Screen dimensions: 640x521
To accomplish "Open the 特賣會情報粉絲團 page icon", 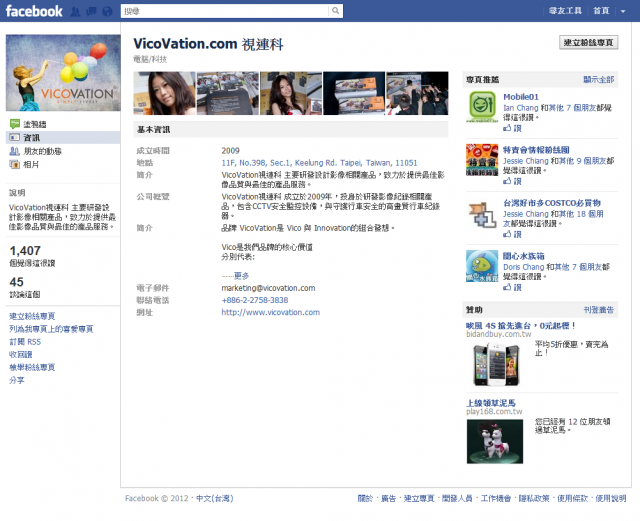I will [x=482, y=160].
